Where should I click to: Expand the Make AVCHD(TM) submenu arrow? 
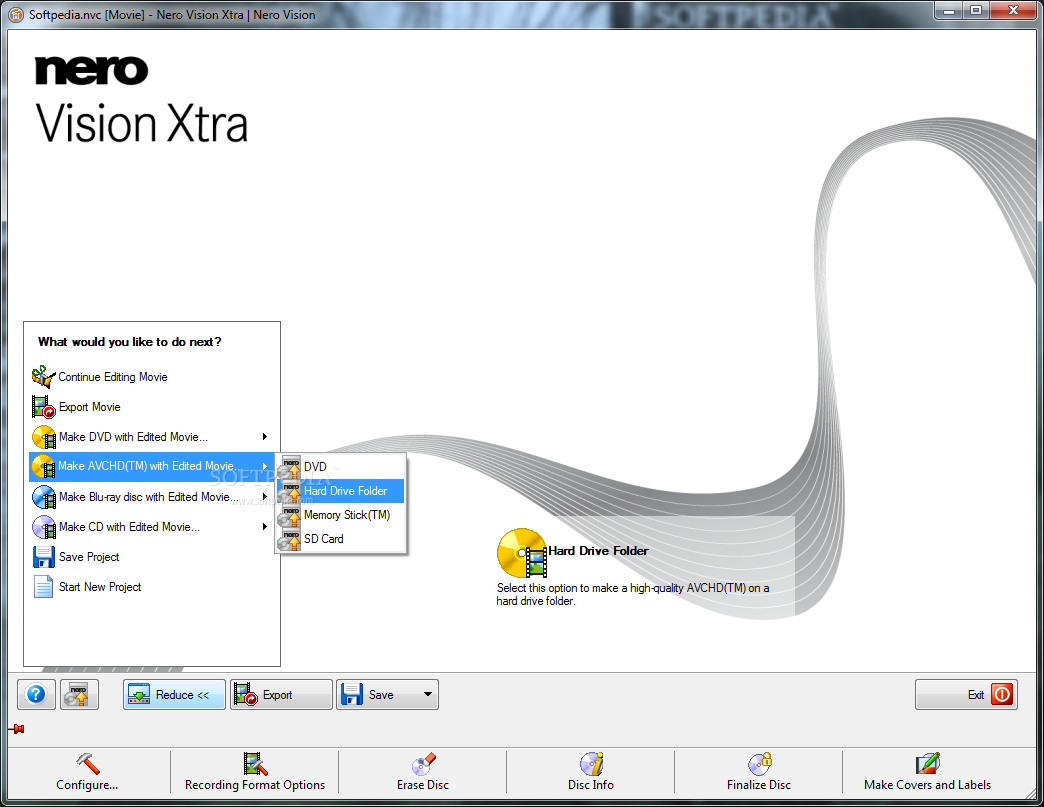click(x=265, y=466)
